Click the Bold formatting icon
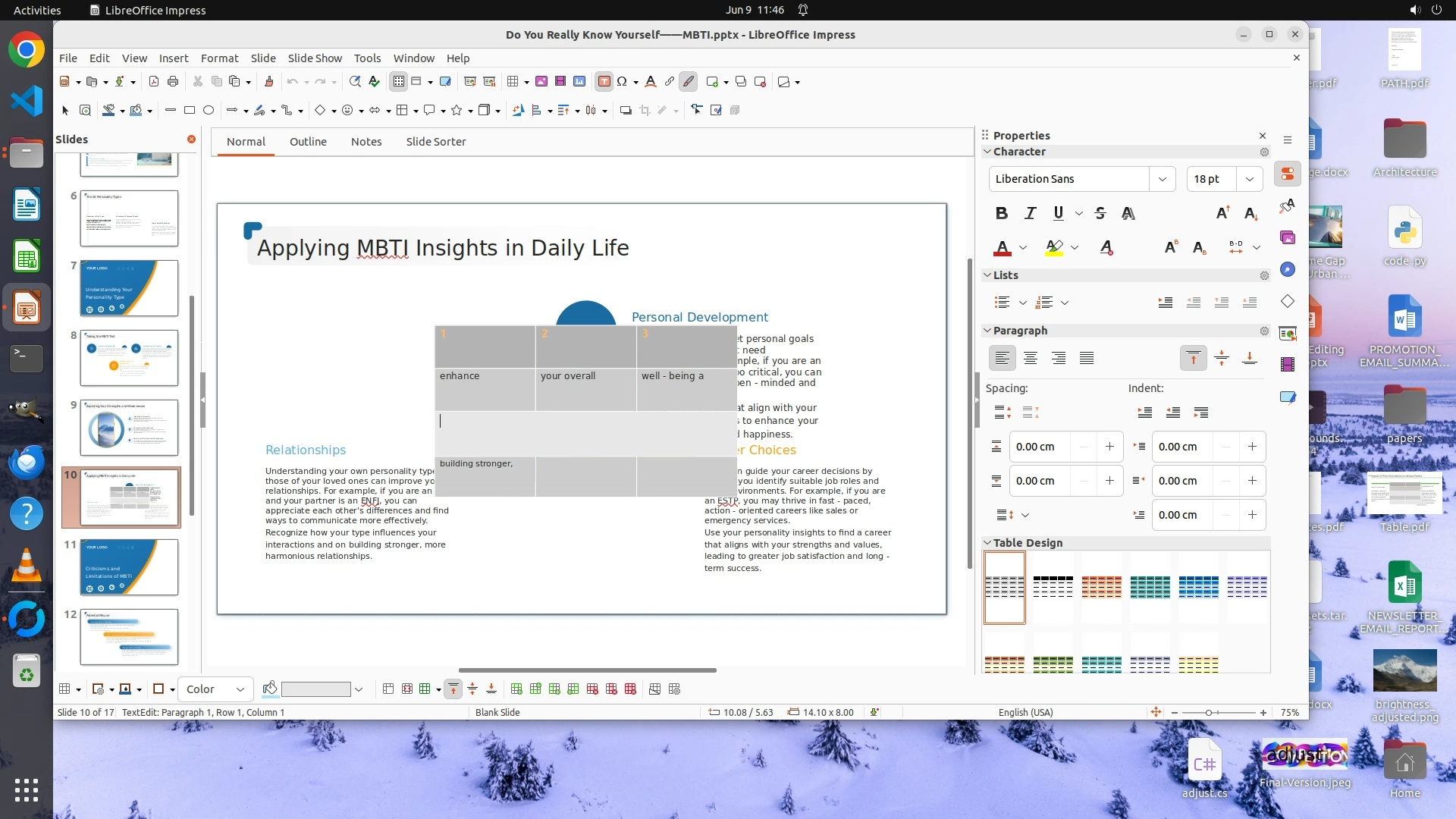1456x819 pixels. [x=1001, y=213]
